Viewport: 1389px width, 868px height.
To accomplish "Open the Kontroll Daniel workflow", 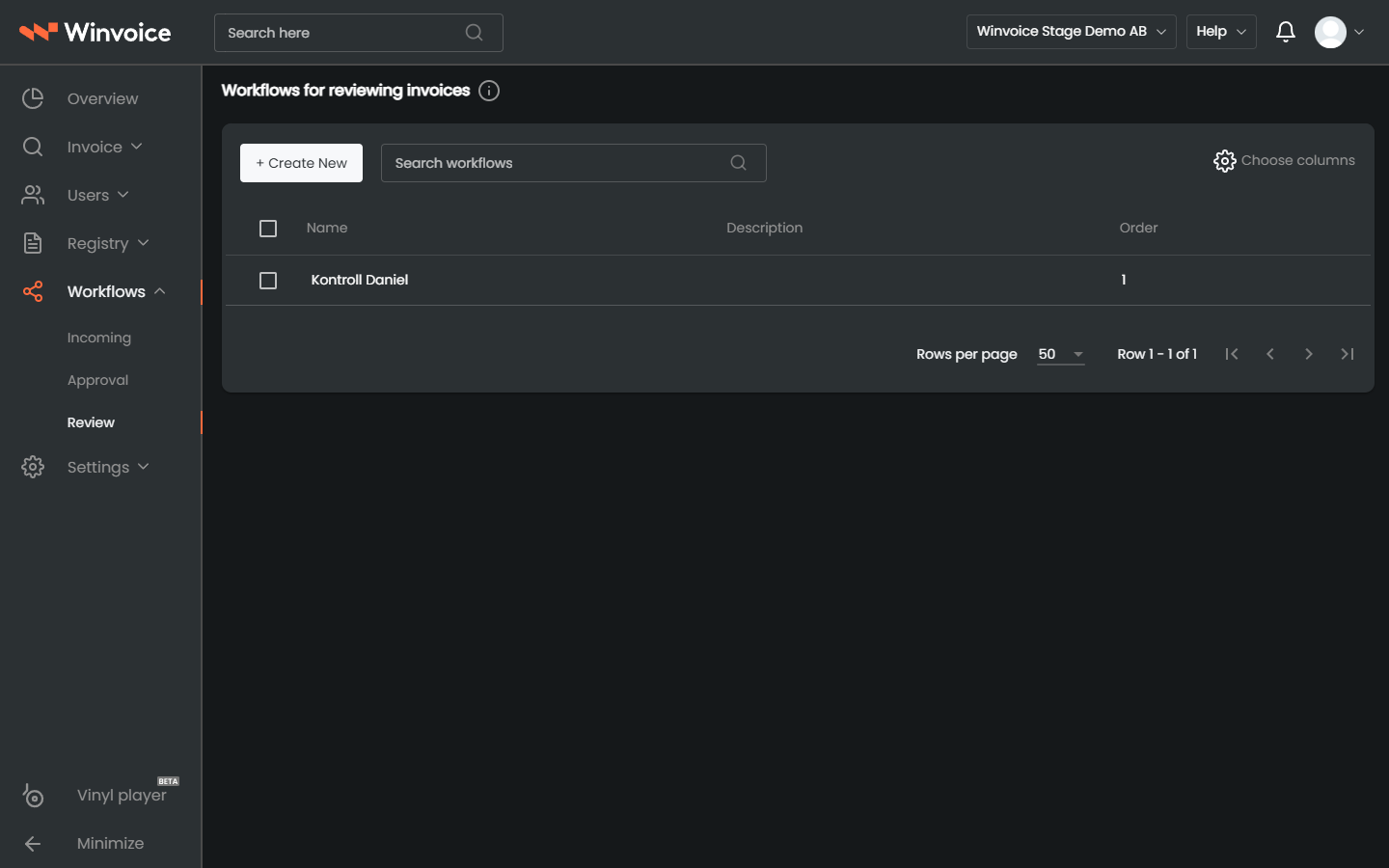I will click(359, 280).
